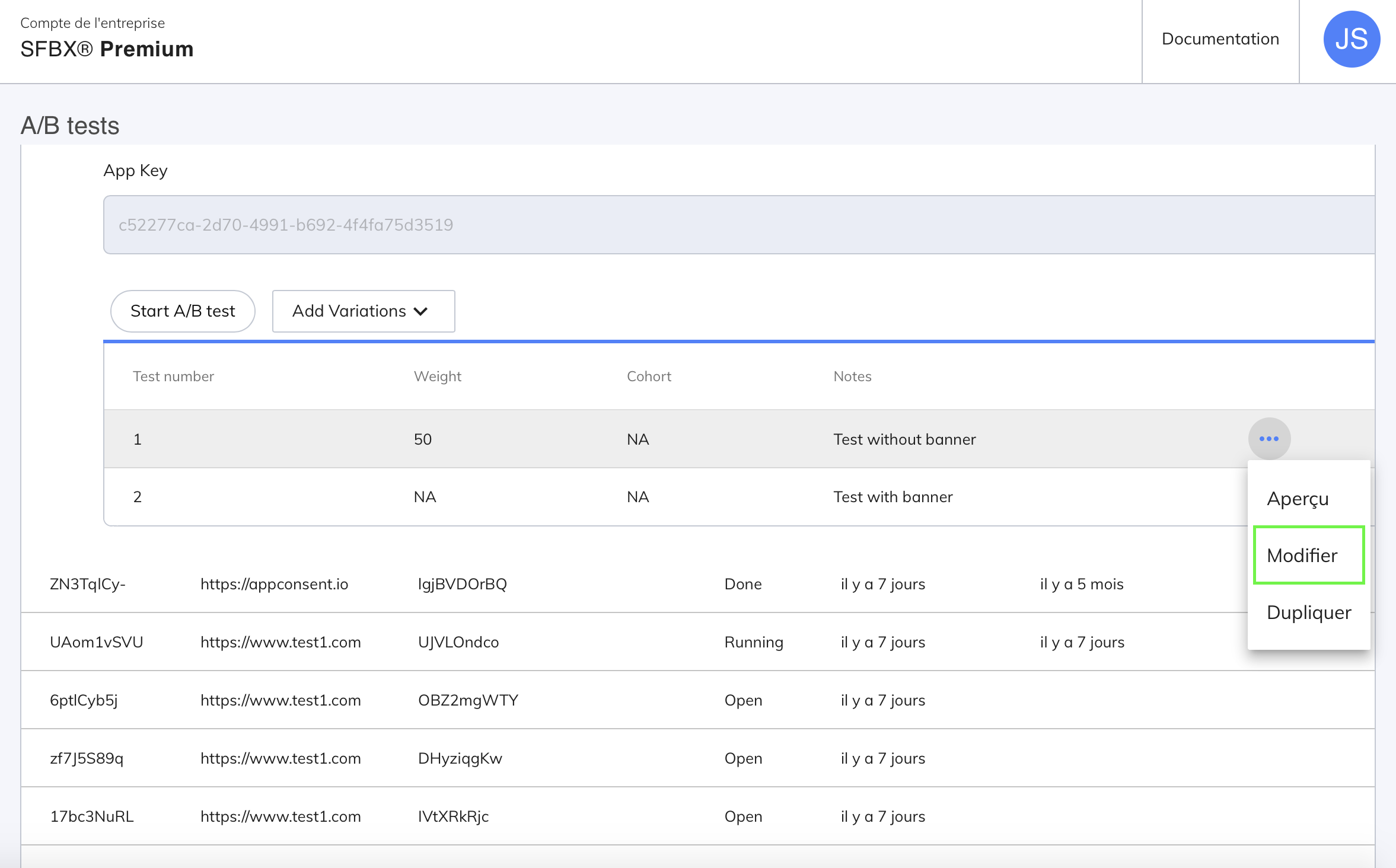
Task: Click the UAom1vSVU running test row
Action: pos(97,642)
